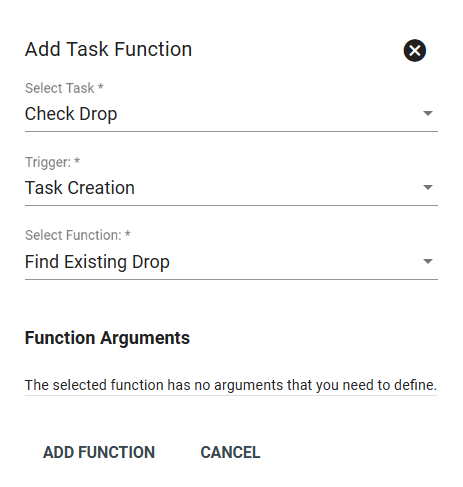Click the underline below Find Existing Drop
Viewport: 463px width, 487px height.
click(231, 279)
